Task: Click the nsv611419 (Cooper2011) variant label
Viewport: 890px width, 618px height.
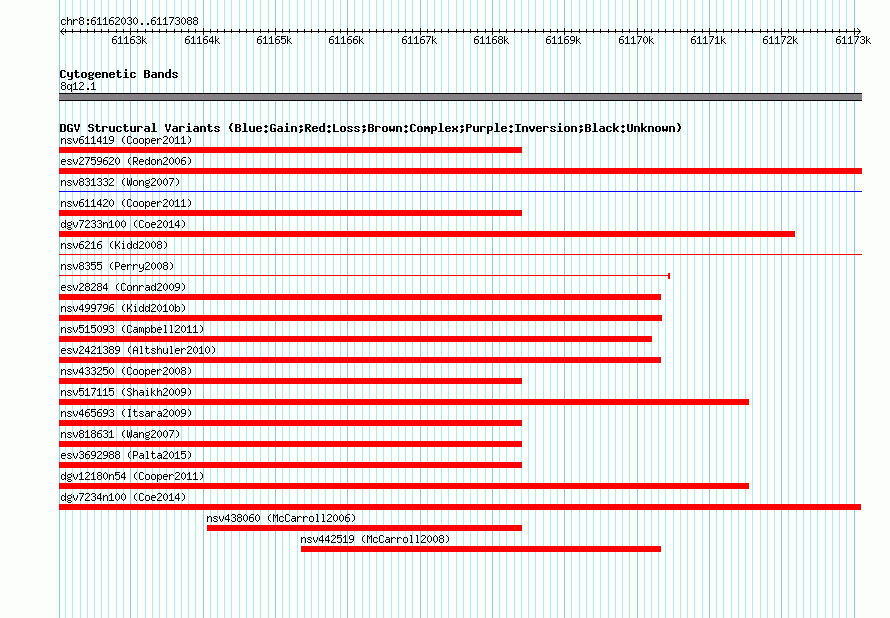Action: 126,140
